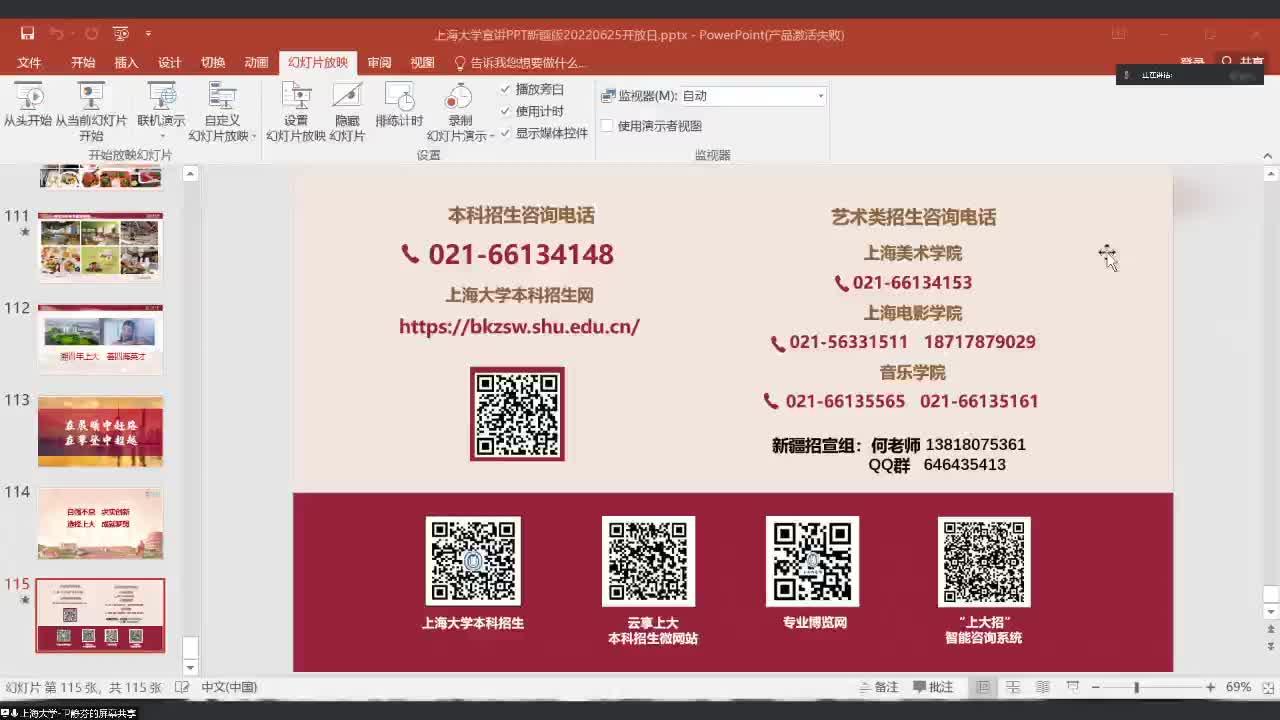Switch to the 开始 ribbon tab
This screenshot has width=1280, height=720.
click(83, 62)
